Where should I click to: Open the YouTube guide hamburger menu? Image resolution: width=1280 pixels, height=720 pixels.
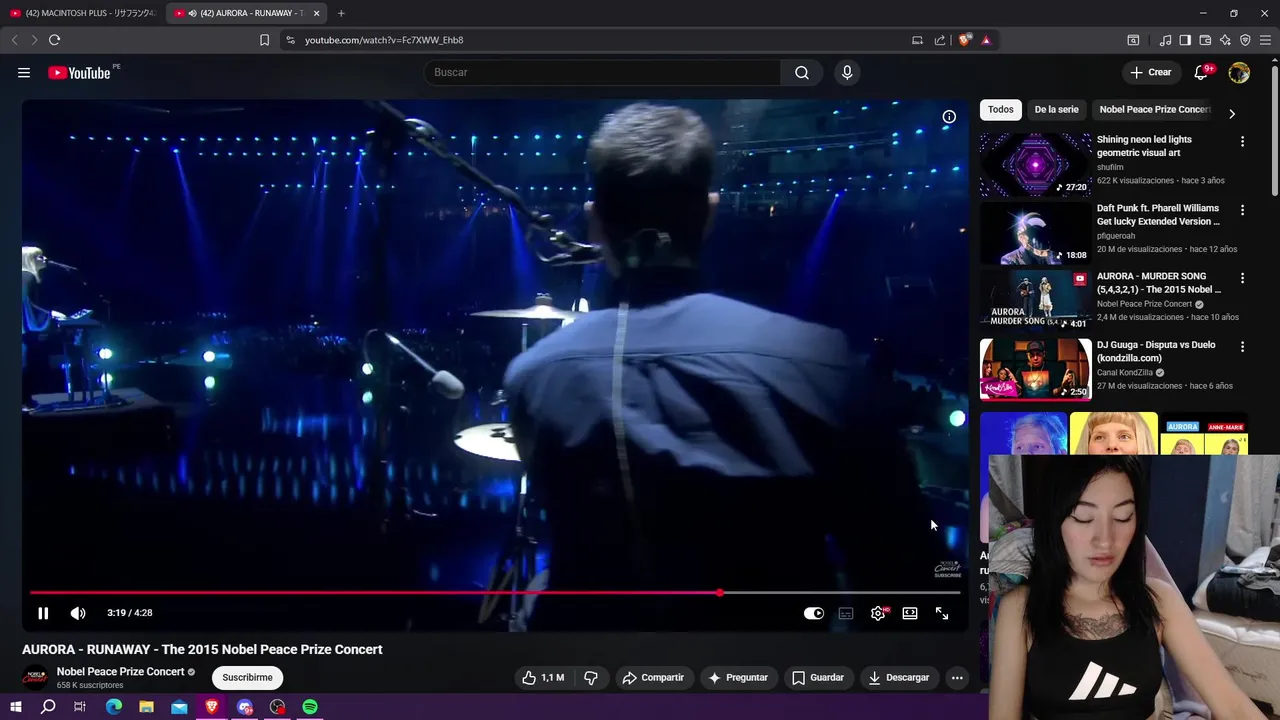(x=24, y=72)
